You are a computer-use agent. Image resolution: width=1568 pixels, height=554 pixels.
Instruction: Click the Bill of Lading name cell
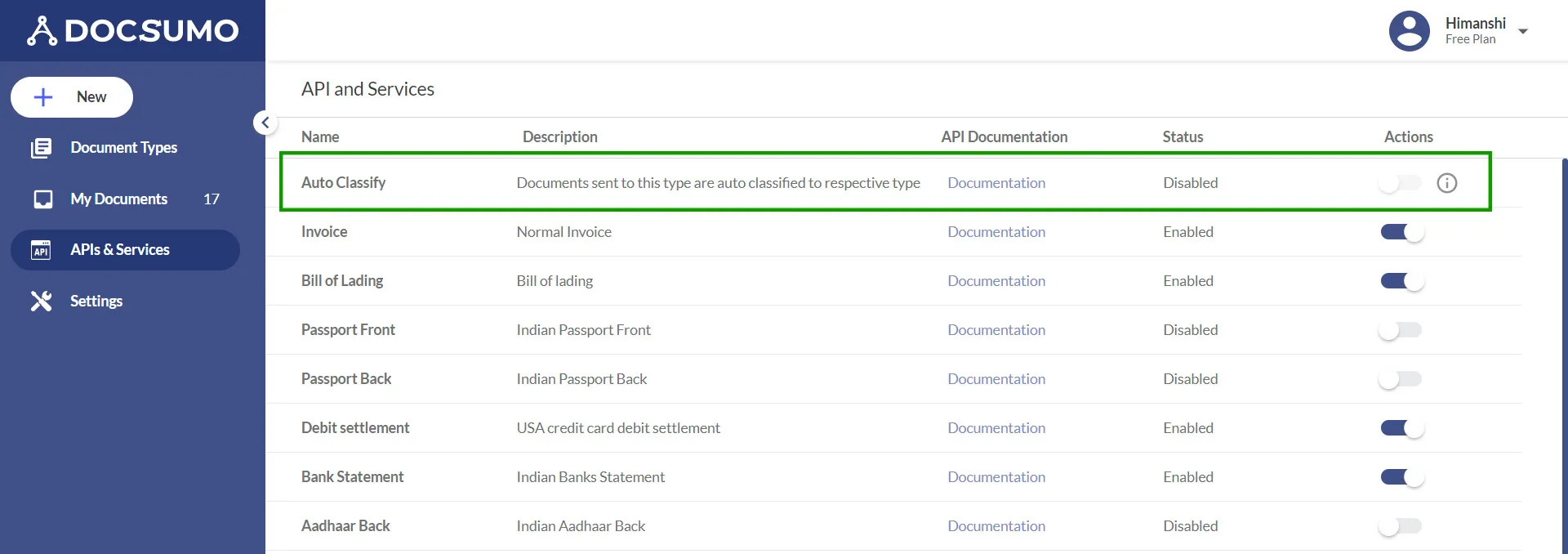coord(342,281)
